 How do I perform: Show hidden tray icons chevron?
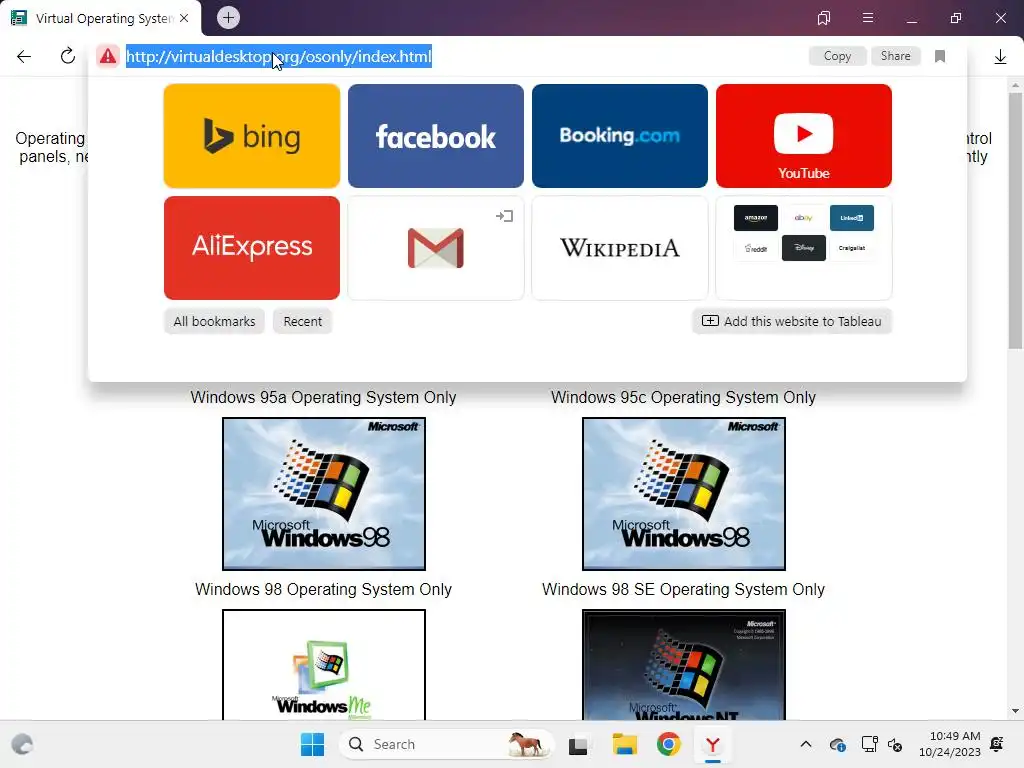click(806, 744)
